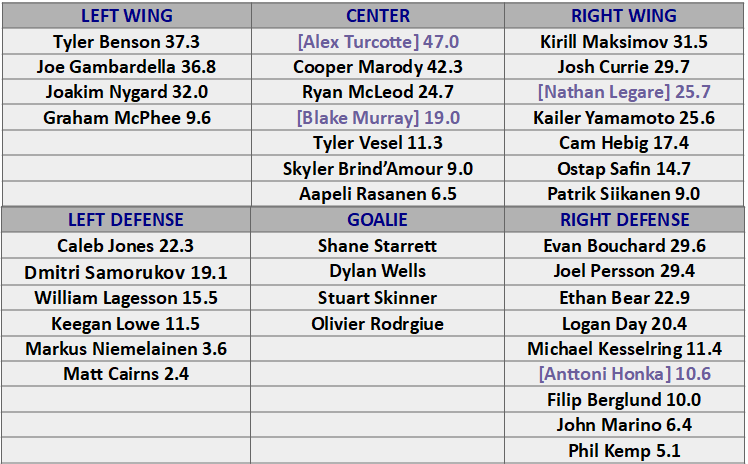Click the [Blake Murray] 19.0 entry
The height and width of the screenshot is (464, 748).
pos(377,118)
